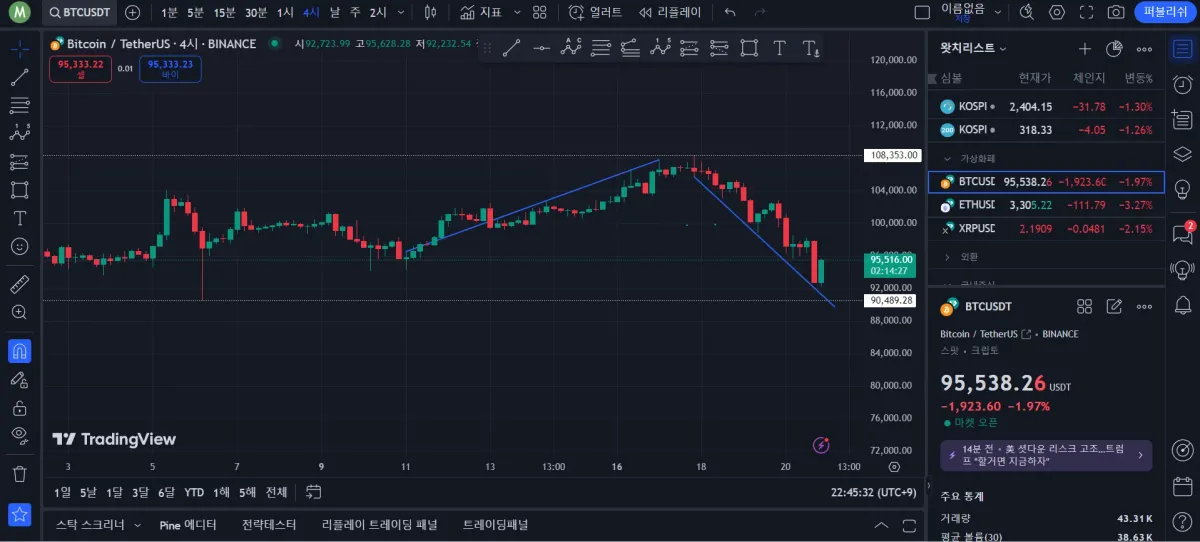This screenshot has width=1200, height=542.
Task: Select the text tool in left toolbar
Action: [19, 217]
